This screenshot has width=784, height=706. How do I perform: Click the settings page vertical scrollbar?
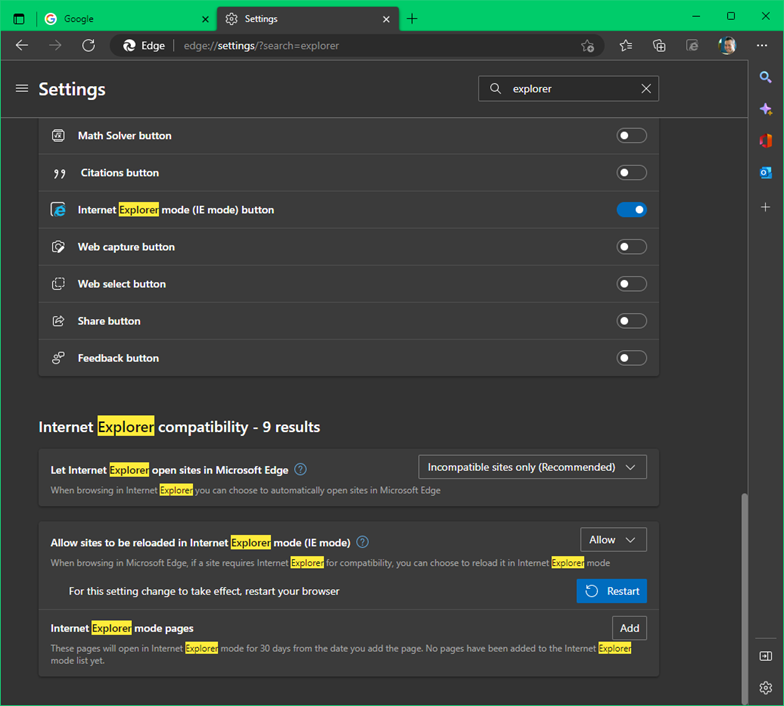tap(744, 598)
